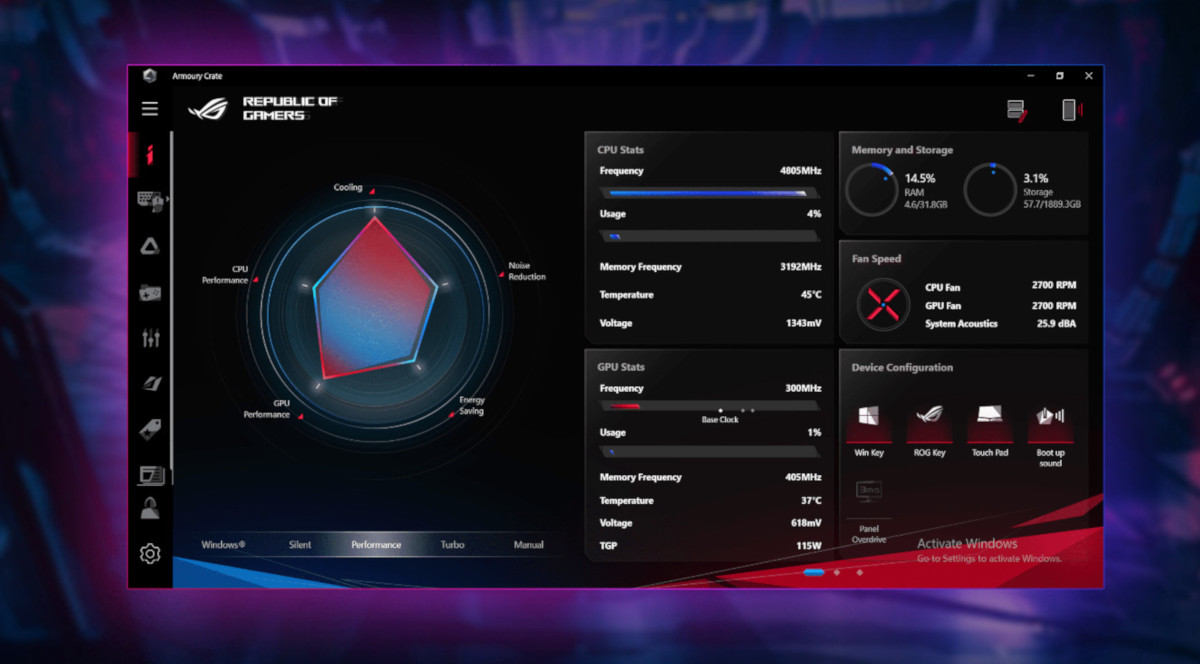Screen dimensions: 1200x664
Task: Open the phone link icon at top right
Action: [1071, 110]
